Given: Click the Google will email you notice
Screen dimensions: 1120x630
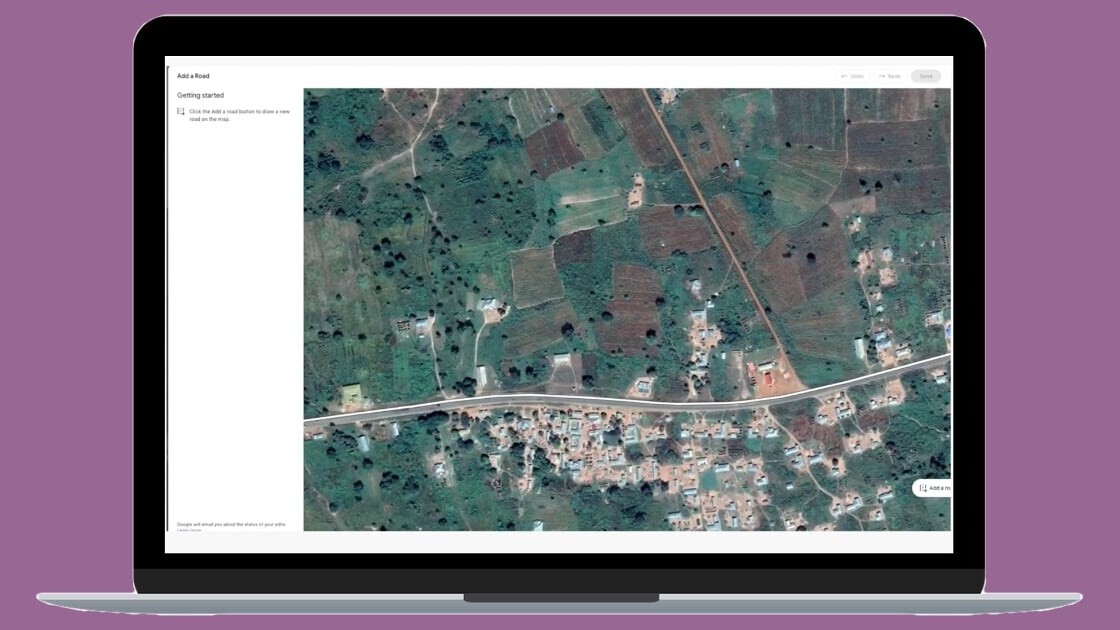Looking at the screenshot, I should [231, 524].
